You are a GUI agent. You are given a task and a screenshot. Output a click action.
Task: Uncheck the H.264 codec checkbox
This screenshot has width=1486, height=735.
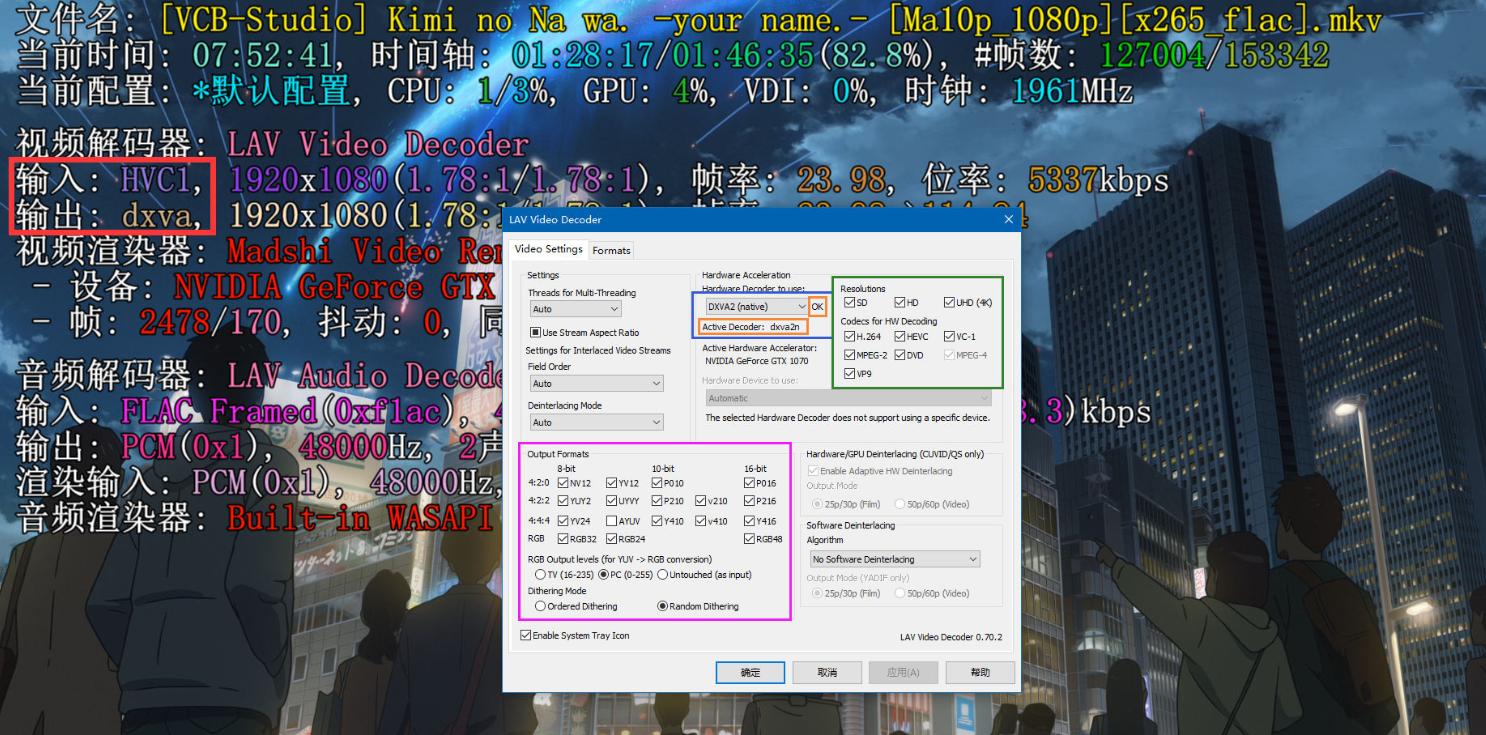click(851, 336)
